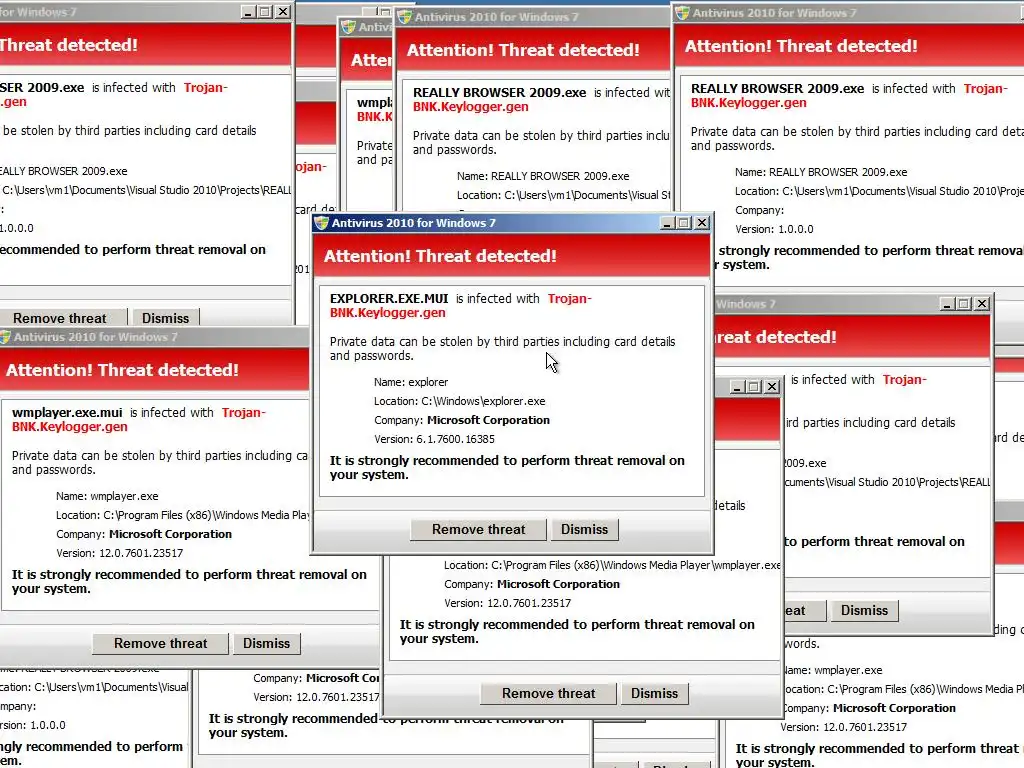
Task: Click 'Name: wmplayer.exe' in bottom-right window
Action: point(831,670)
